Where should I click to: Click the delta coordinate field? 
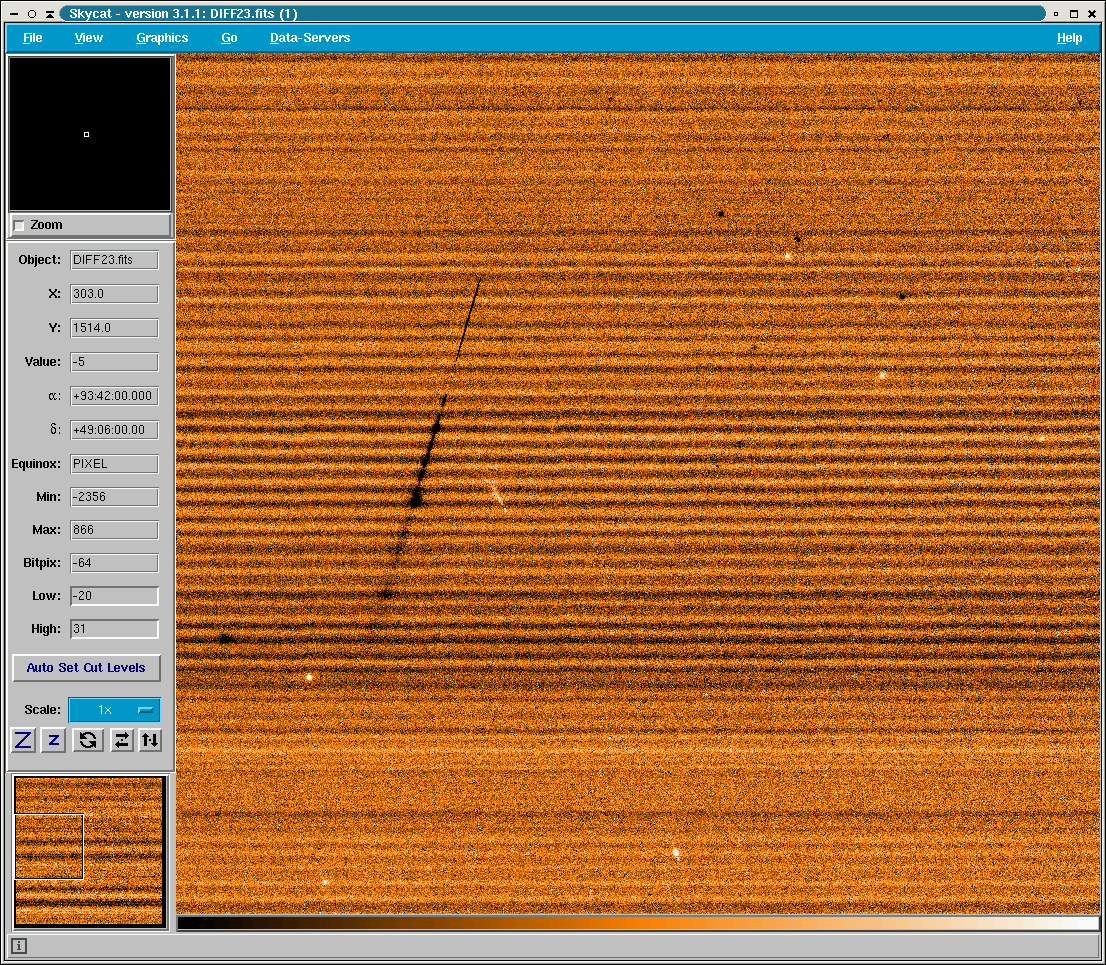coord(114,430)
